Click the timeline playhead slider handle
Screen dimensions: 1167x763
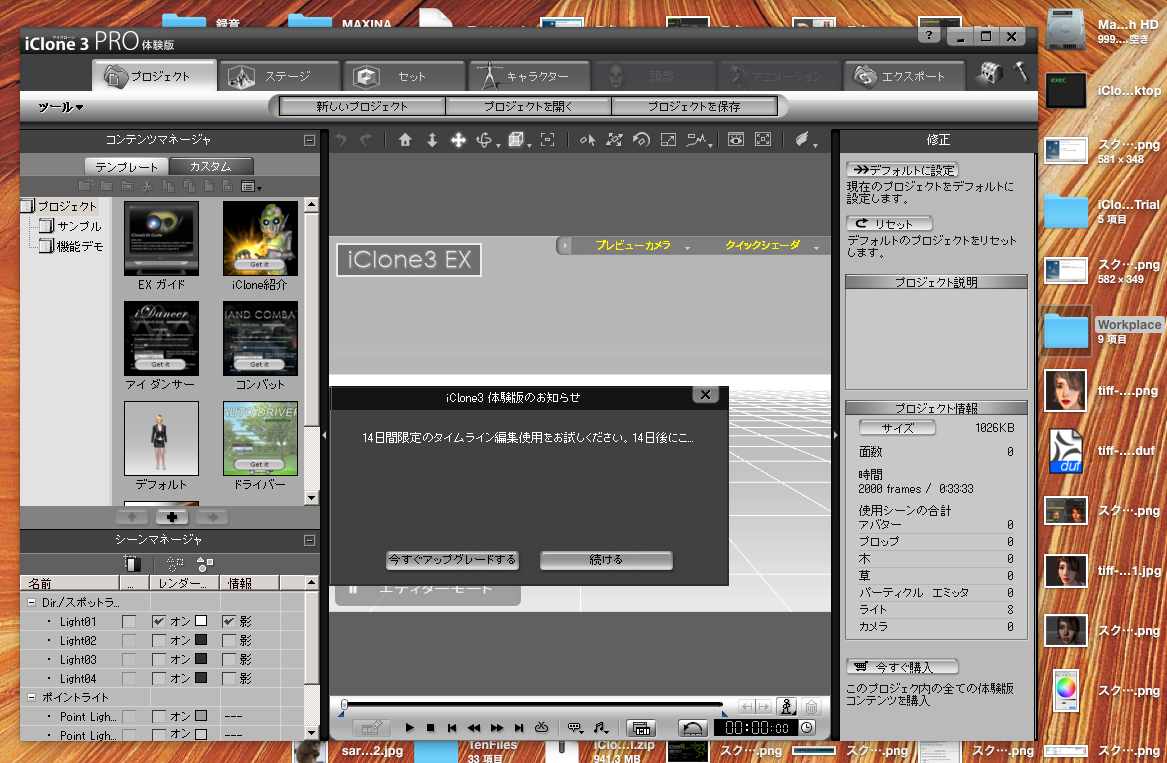tap(344, 704)
